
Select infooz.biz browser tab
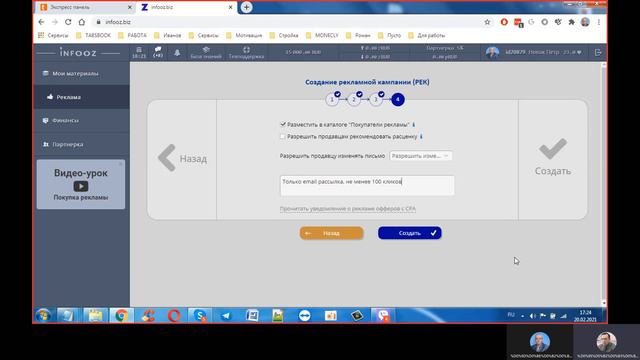click(187, 7)
